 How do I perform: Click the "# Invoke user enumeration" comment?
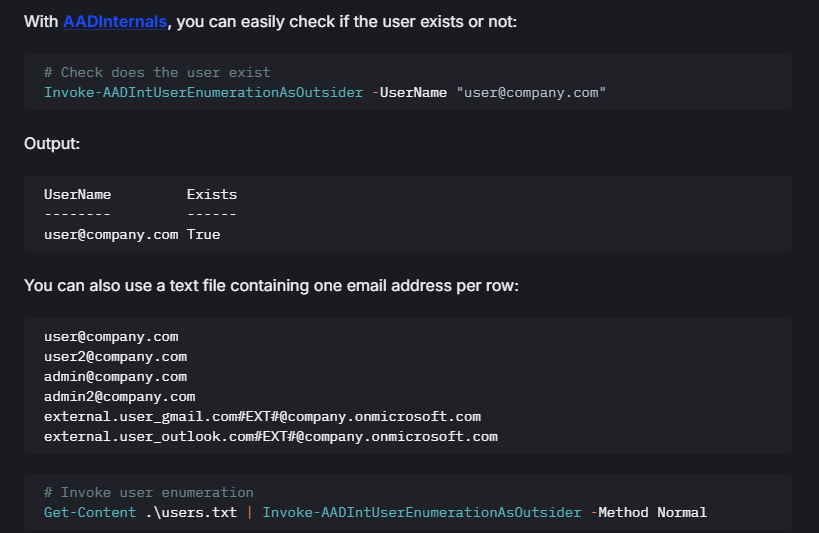coord(149,492)
